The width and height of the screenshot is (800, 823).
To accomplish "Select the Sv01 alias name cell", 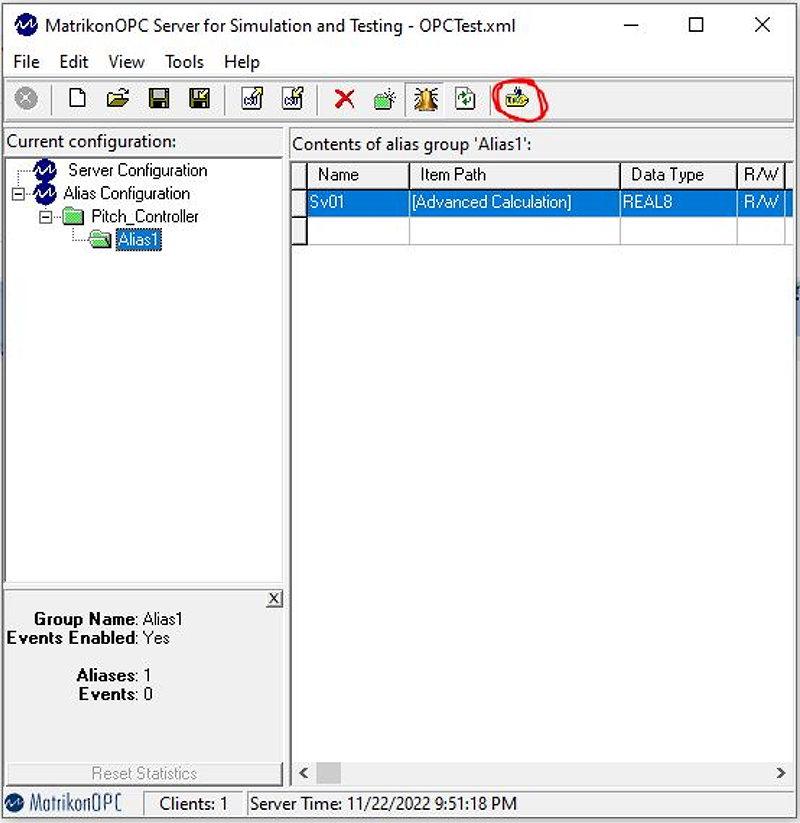I will pyautogui.click(x=358, y=203).
